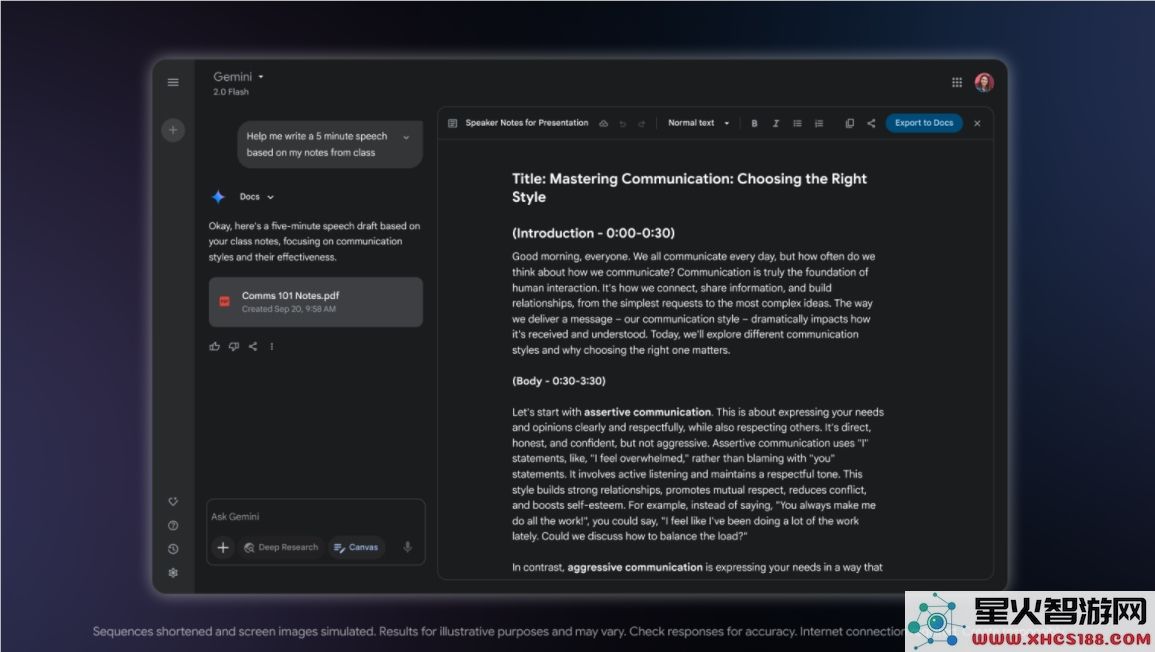
Task: Open more options for the response
Action: point(272,346)
